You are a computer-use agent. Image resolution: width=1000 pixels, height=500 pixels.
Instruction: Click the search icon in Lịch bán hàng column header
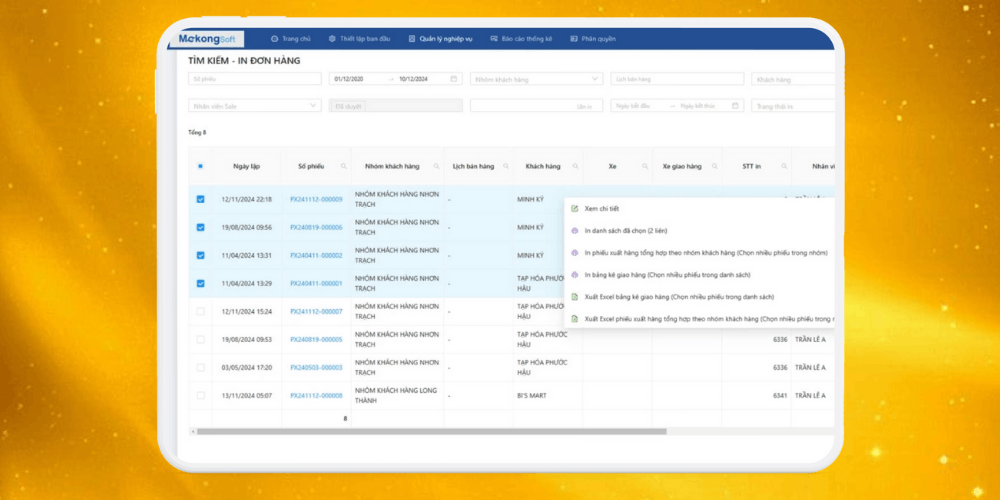[x=504, y=166]
